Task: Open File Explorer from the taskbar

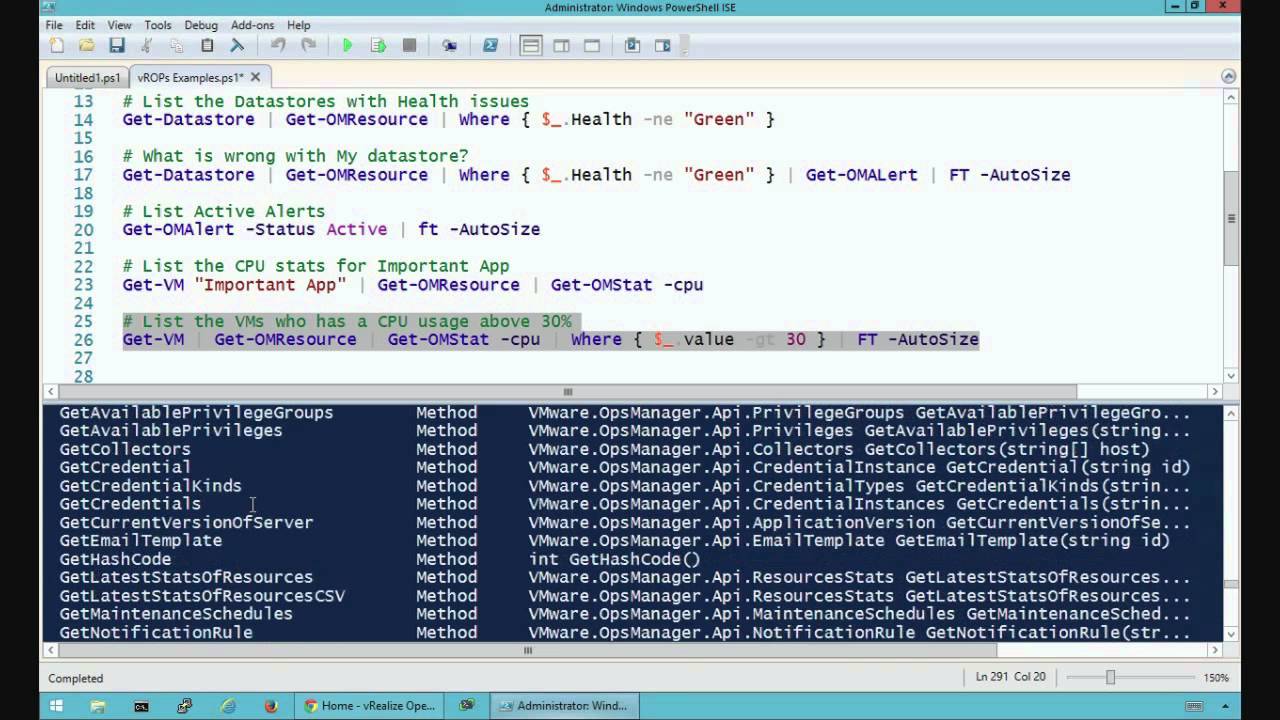Action: coord(98,706)
